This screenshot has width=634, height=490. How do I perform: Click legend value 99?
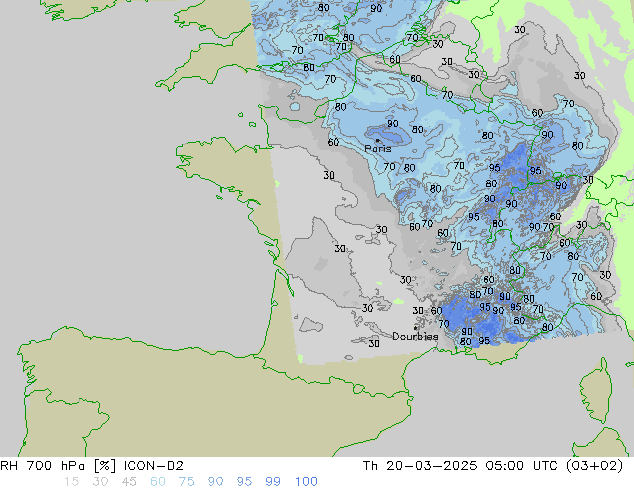[273, 482]
